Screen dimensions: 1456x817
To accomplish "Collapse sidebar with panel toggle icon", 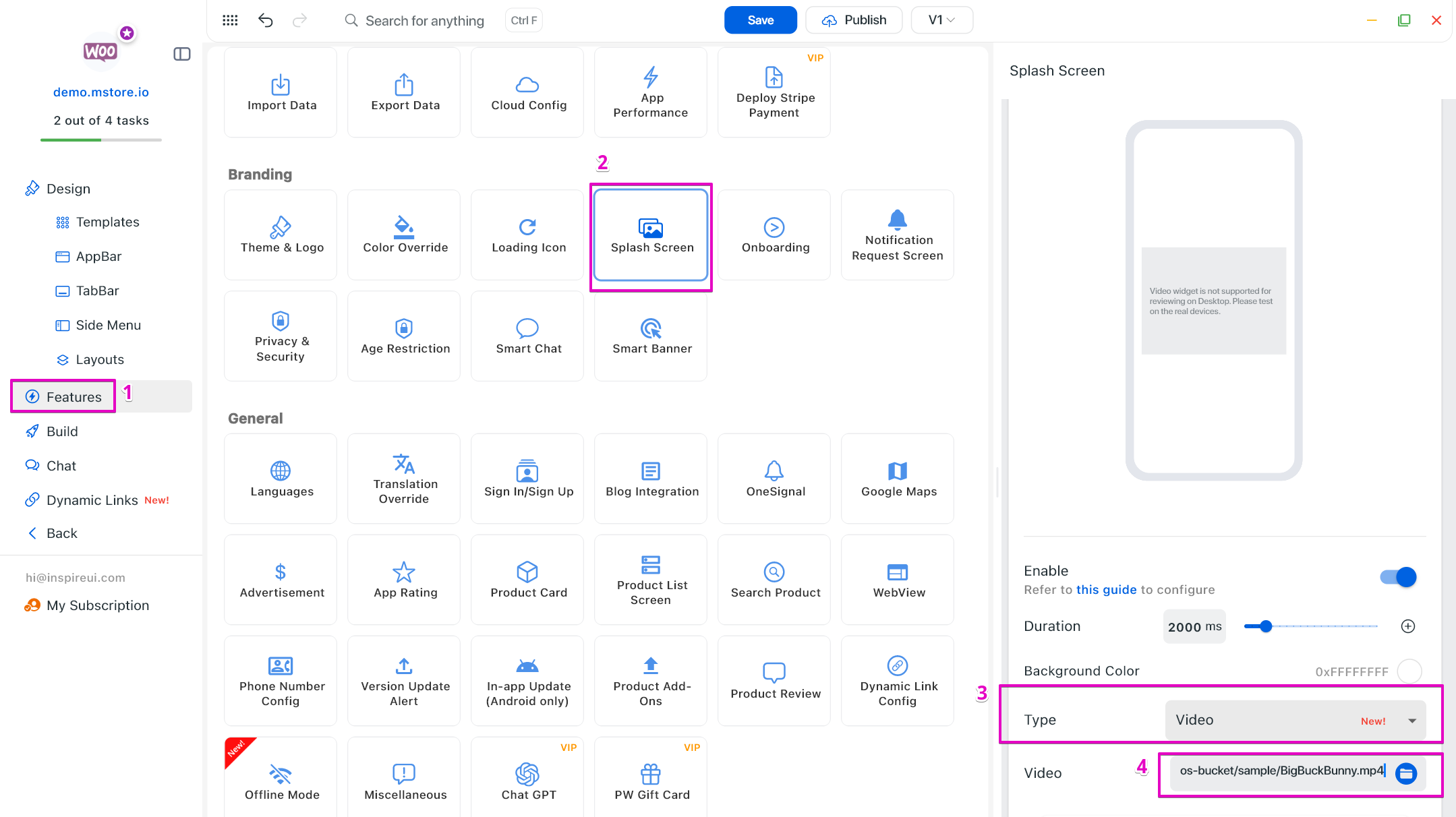I will 182,54.
